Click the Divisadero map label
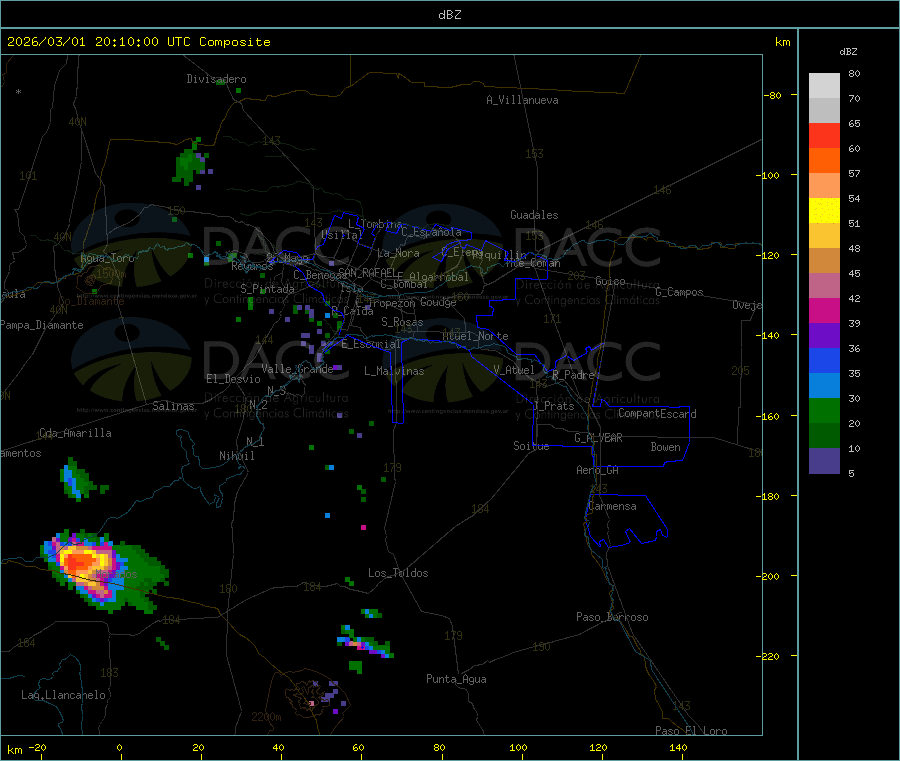Viewport: 900px width, 761px height. pos(216,79)
